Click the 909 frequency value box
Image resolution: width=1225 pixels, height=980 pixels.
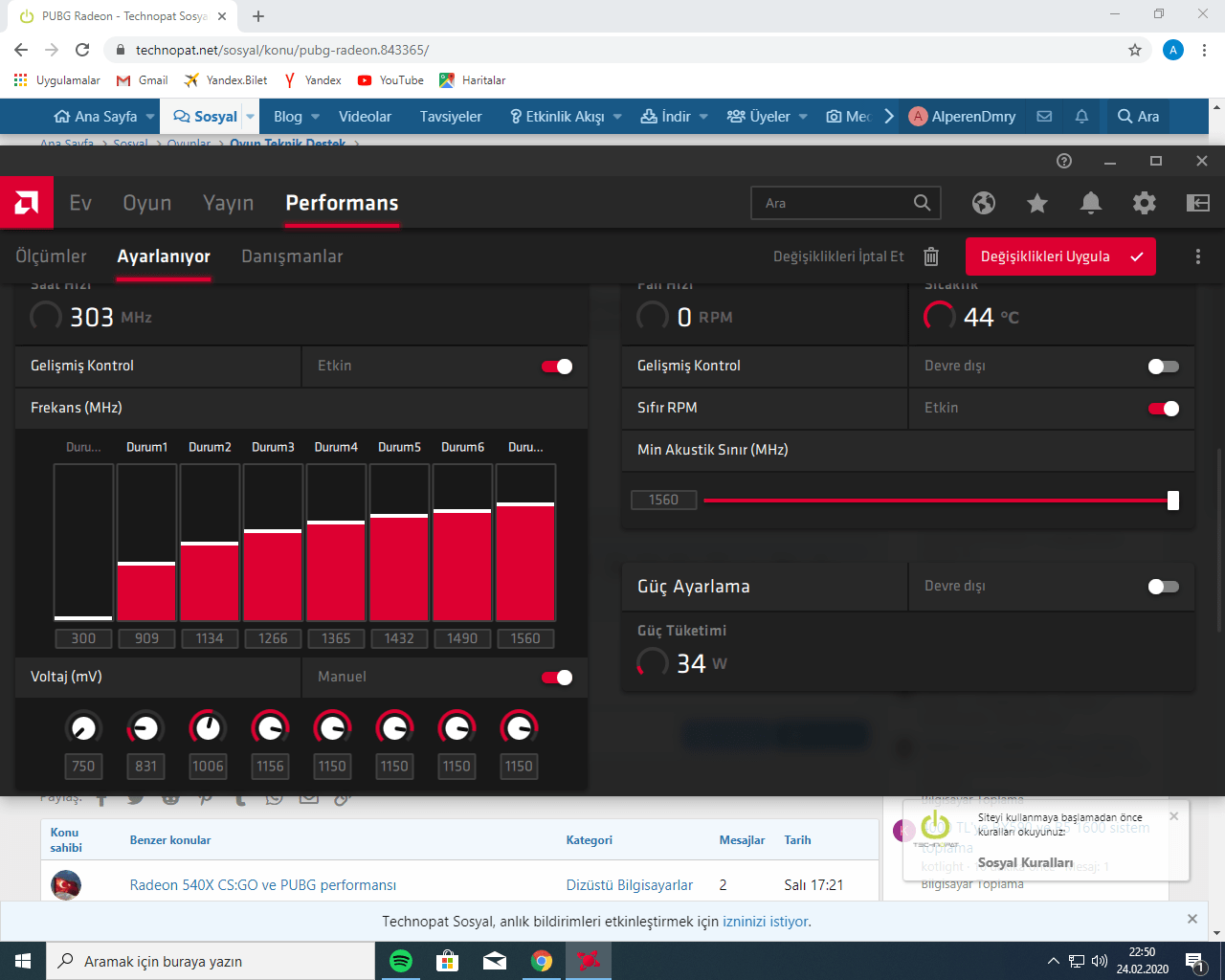(146, 638)
